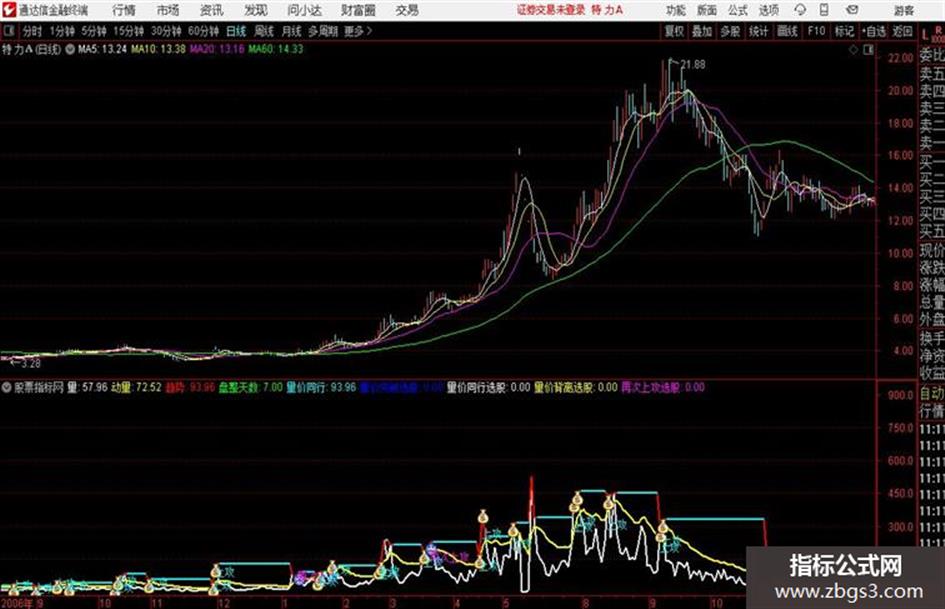Switch to 60分钟 chart period

click(x=203, y=31)
